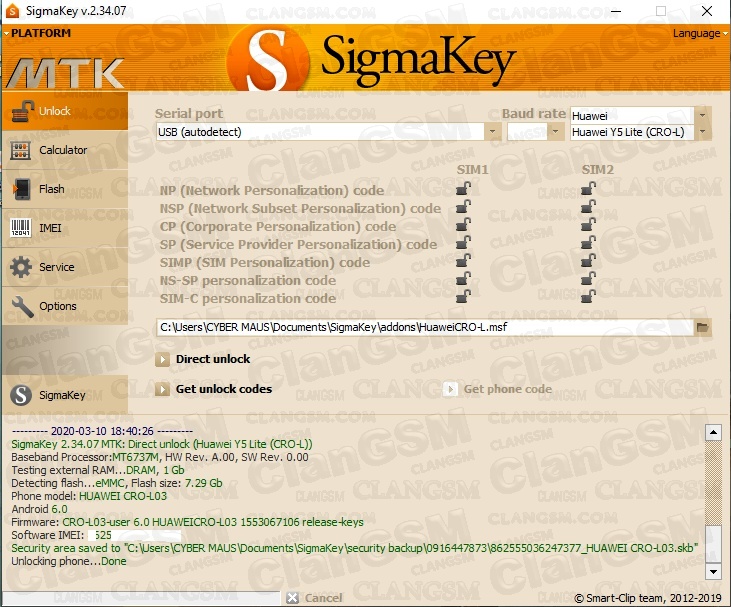Click the Get unlock codes button
The width and height of the screenshot is (731, 607).
click(x=214, y=389)
